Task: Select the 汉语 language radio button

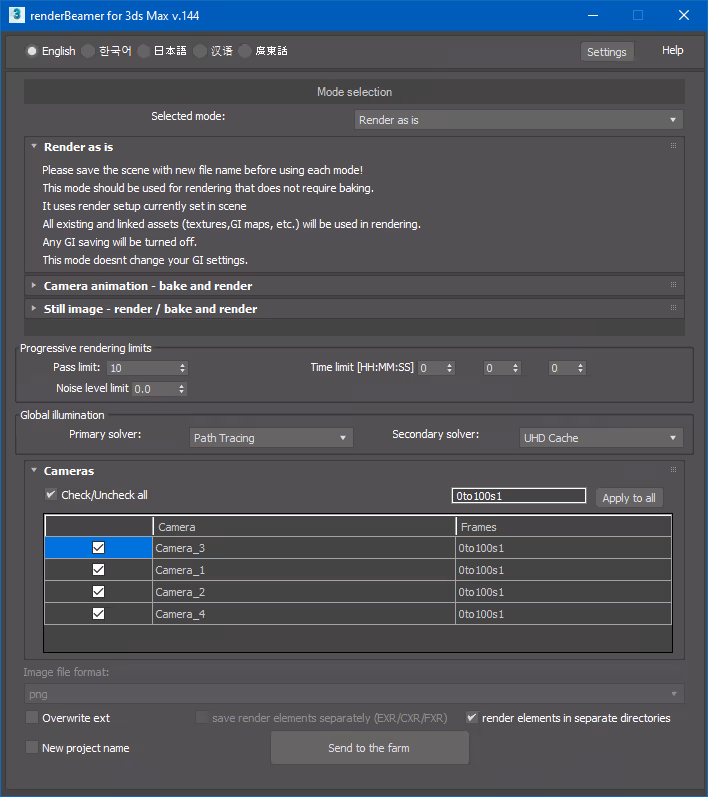Action: click(x=200, y=51)
